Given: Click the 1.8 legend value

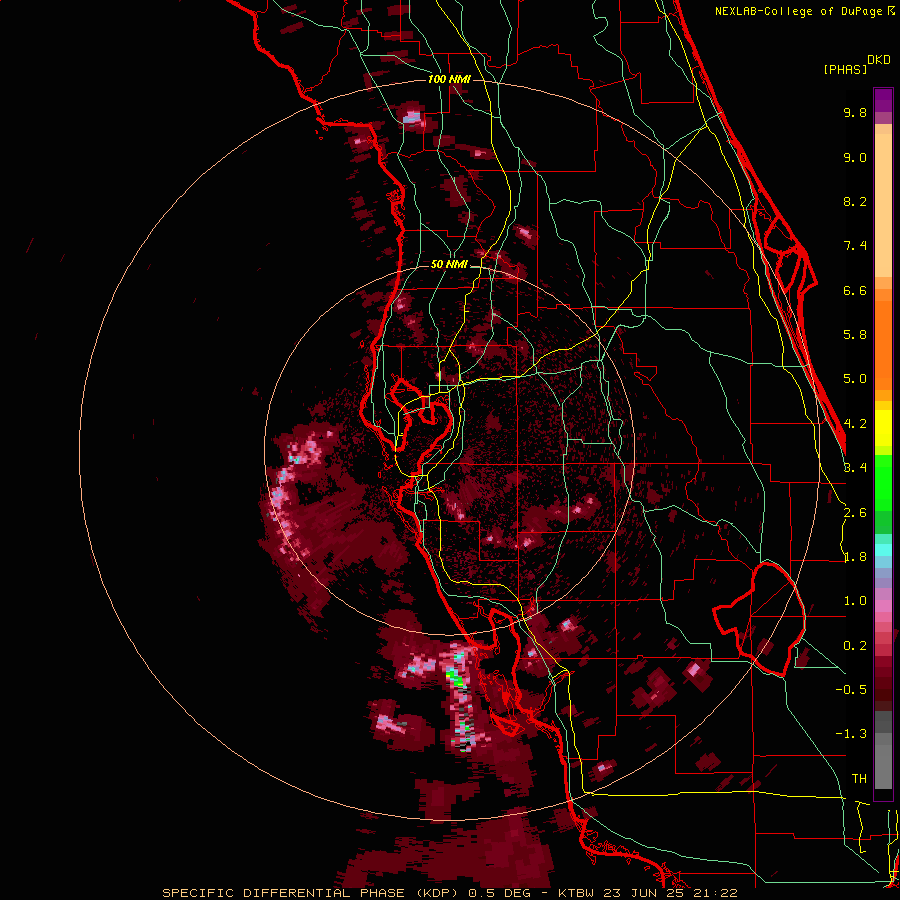Looking at the screenshot, I should coord(855,557).
